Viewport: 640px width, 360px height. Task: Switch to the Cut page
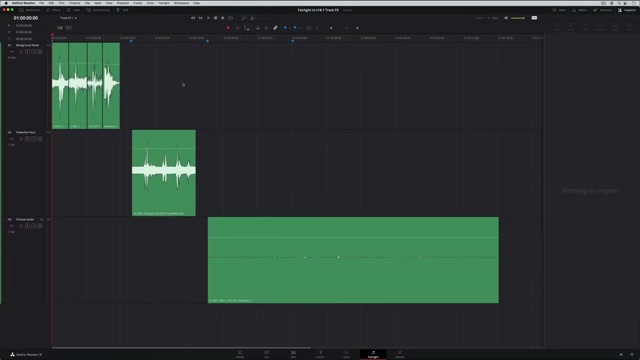pos(267,354)
